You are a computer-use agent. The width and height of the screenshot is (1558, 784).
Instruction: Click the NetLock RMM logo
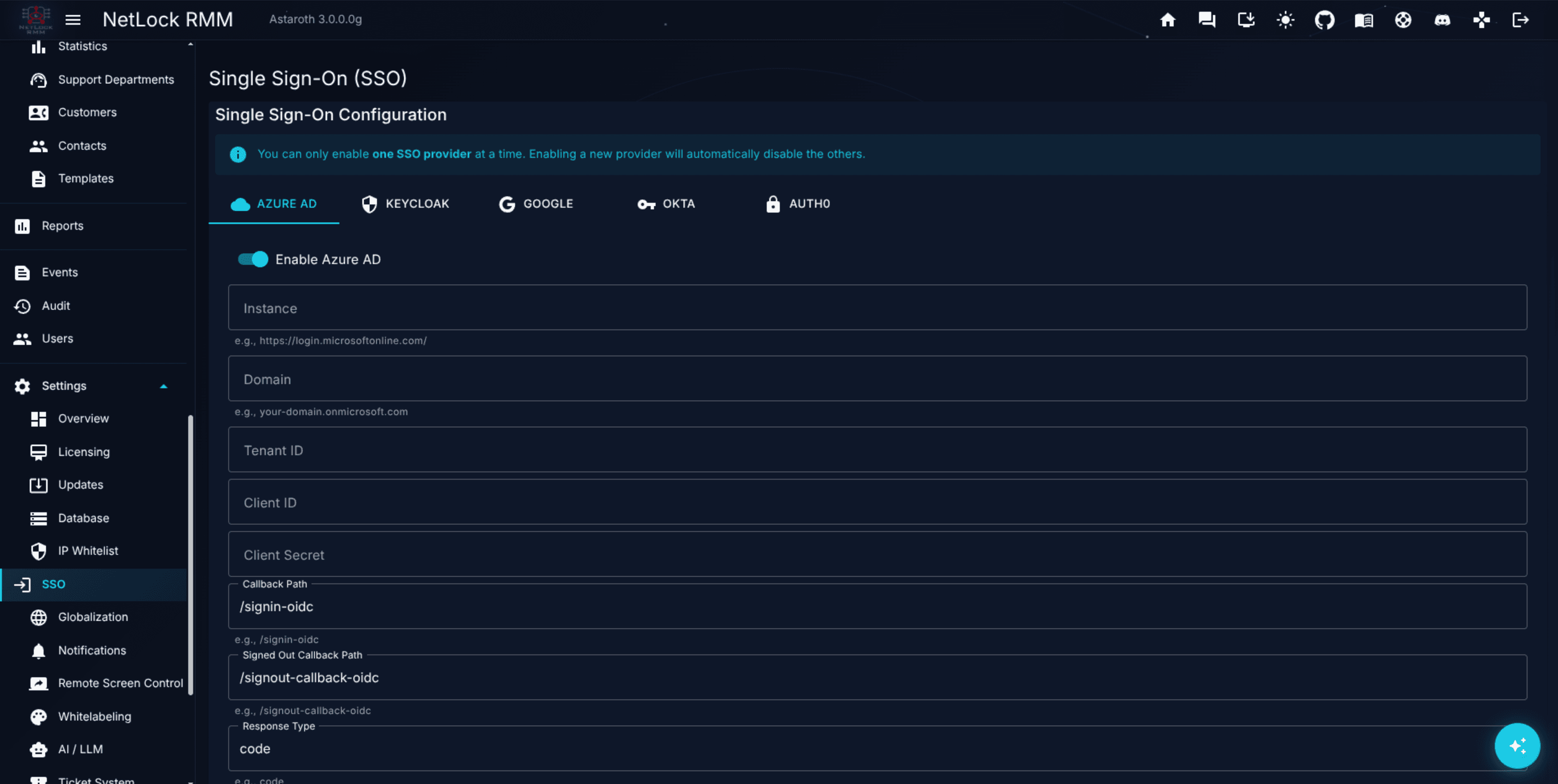tap(36, 20)
